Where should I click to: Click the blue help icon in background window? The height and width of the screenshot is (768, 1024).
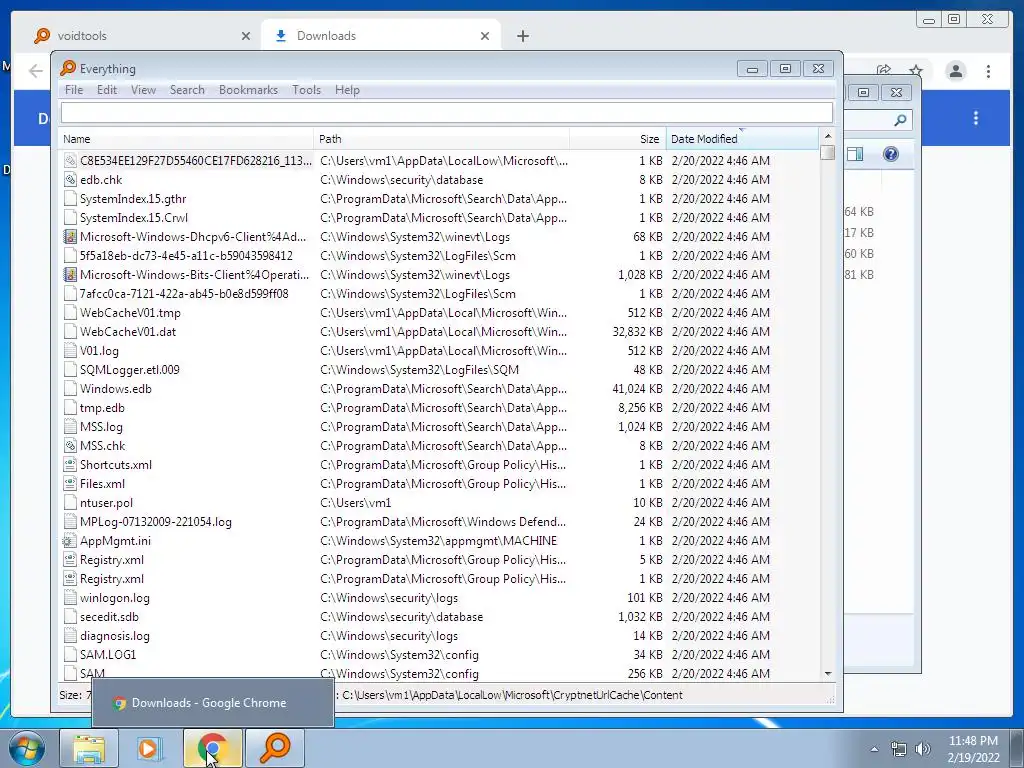(890, 154)
